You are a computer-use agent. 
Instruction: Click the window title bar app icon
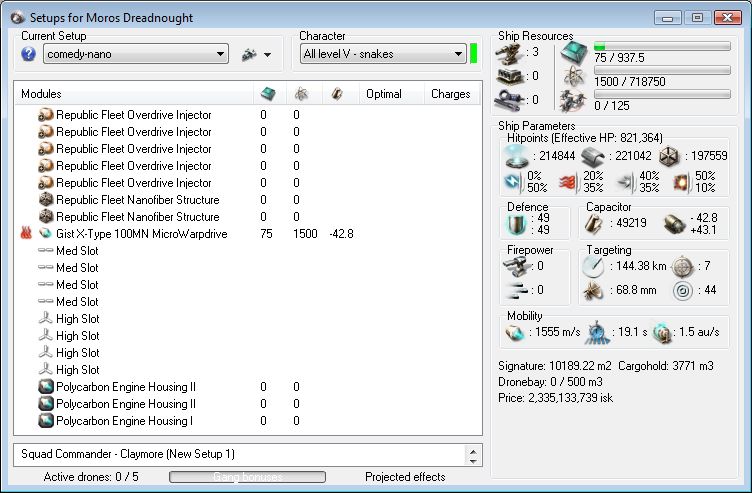18,18
